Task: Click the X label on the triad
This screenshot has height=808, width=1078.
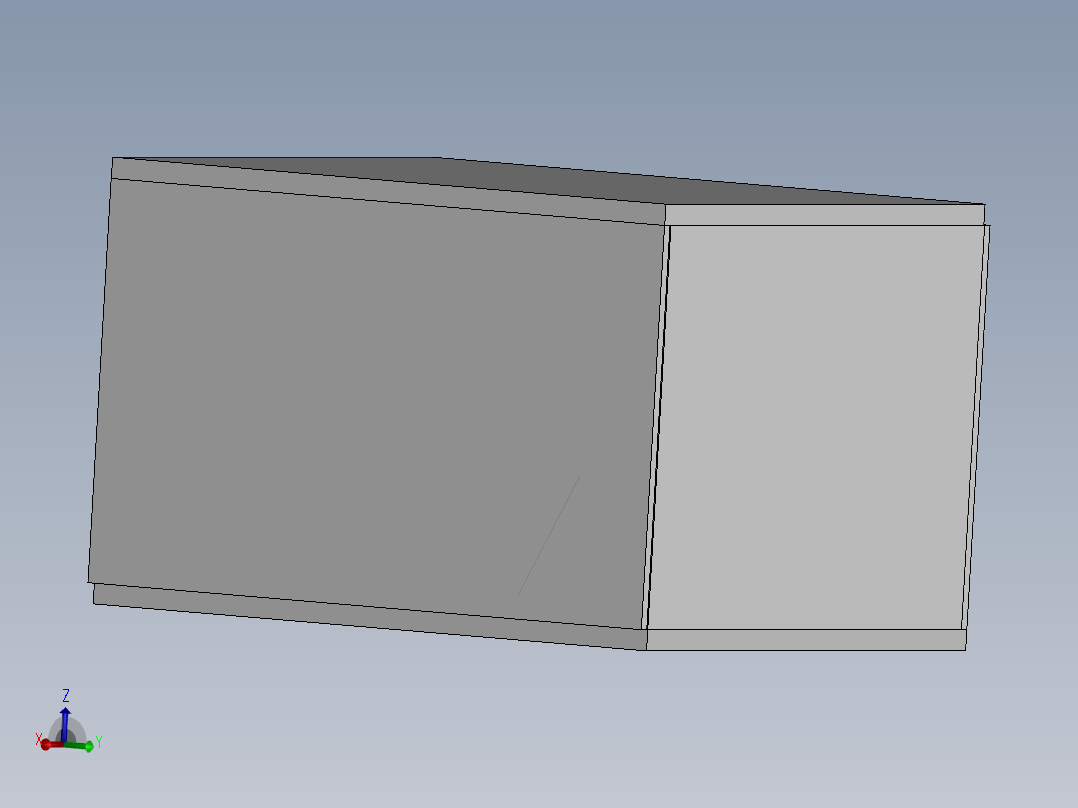Action: pos(39,738)
